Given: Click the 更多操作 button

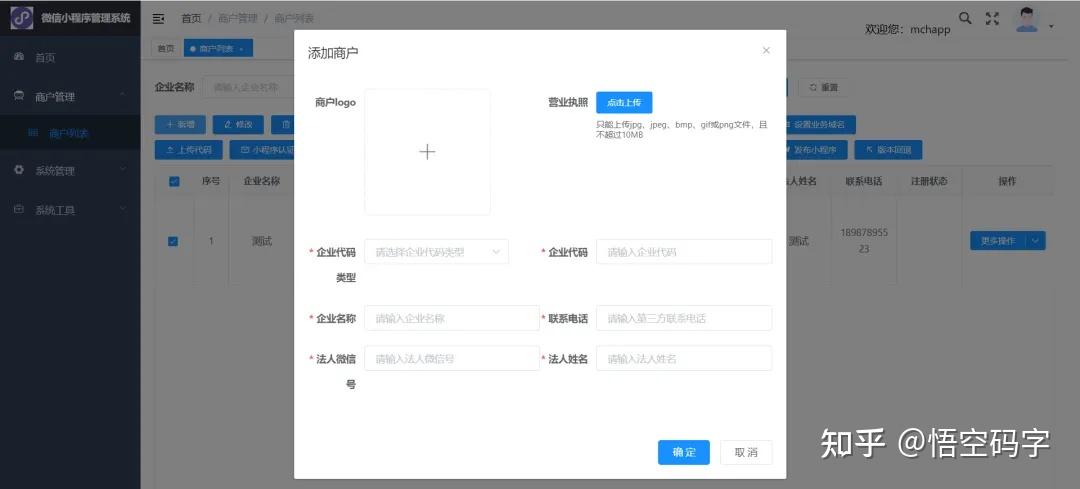Looking at the screenshot, I should (998, 240).
